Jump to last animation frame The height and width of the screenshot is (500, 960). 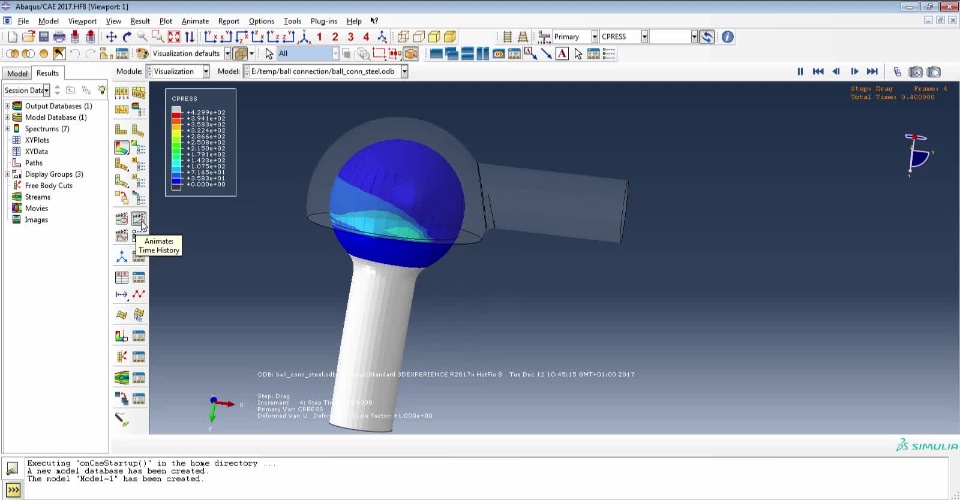(872, 72)
